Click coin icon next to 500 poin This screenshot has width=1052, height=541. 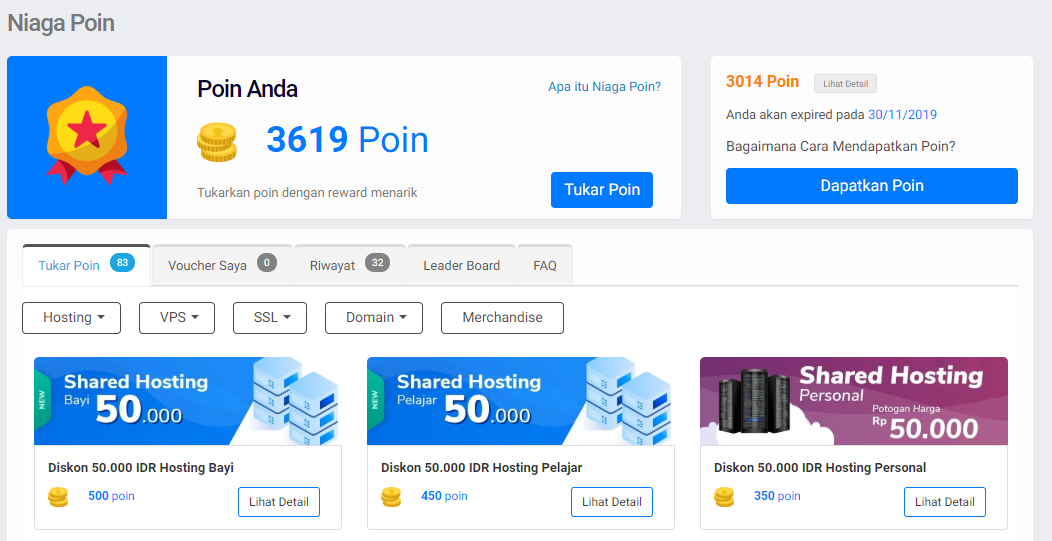click(58, 497)
